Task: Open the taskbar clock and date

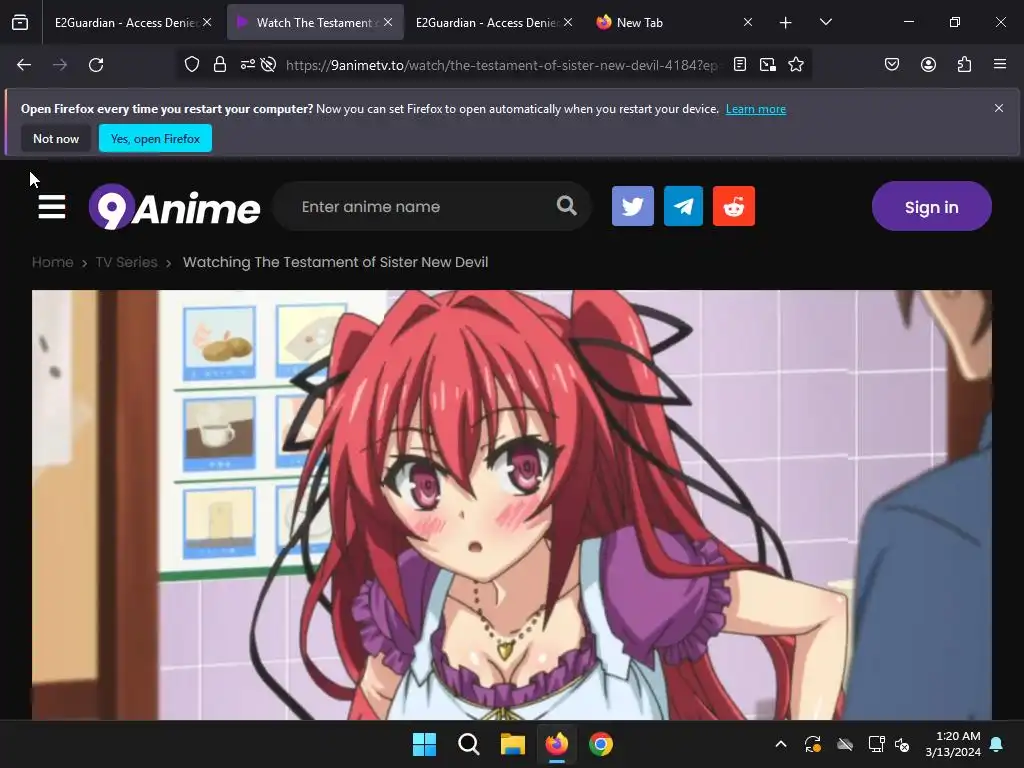Action: coord(953,744)
